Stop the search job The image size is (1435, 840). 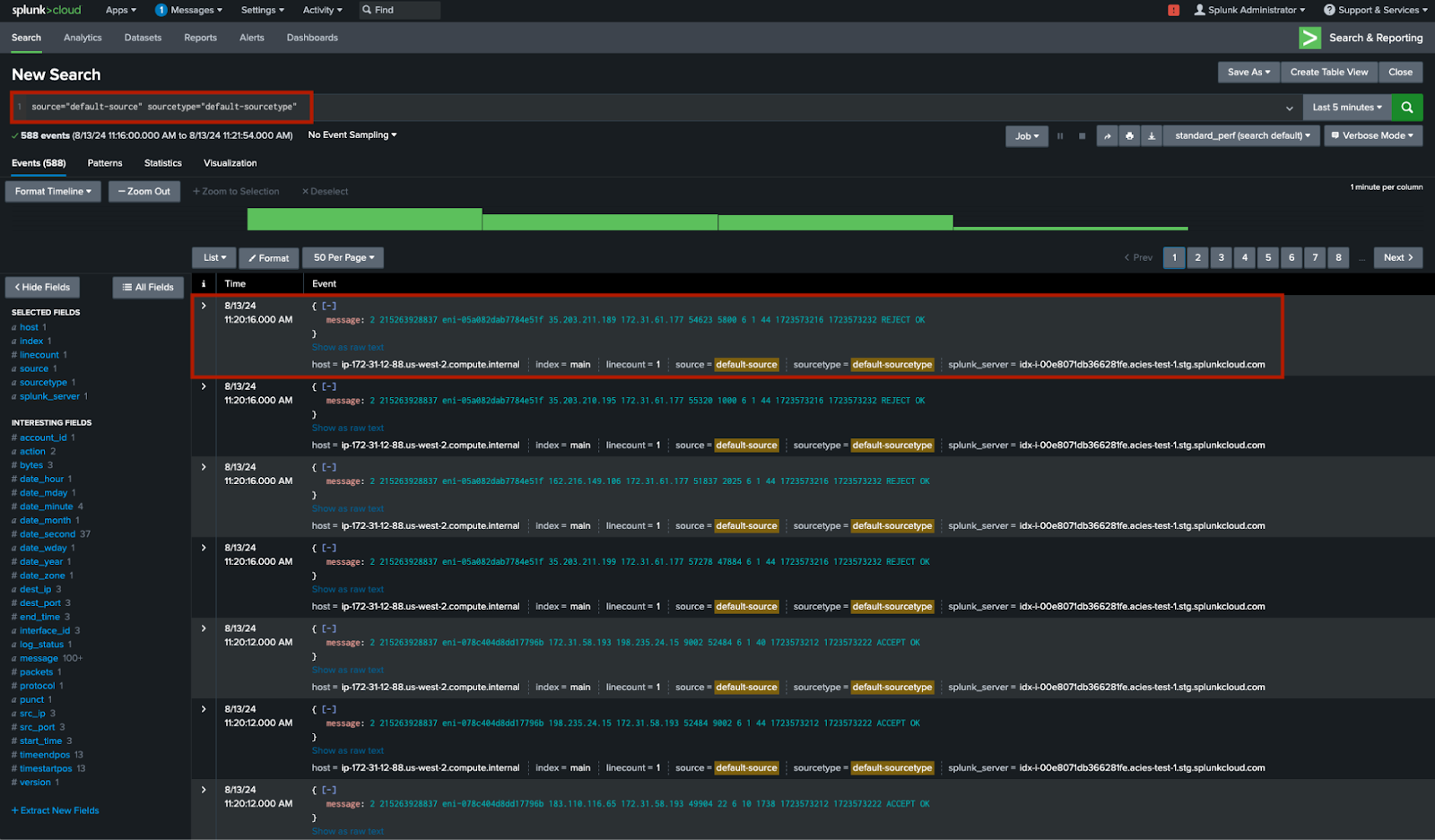[x=1082, y=136]
